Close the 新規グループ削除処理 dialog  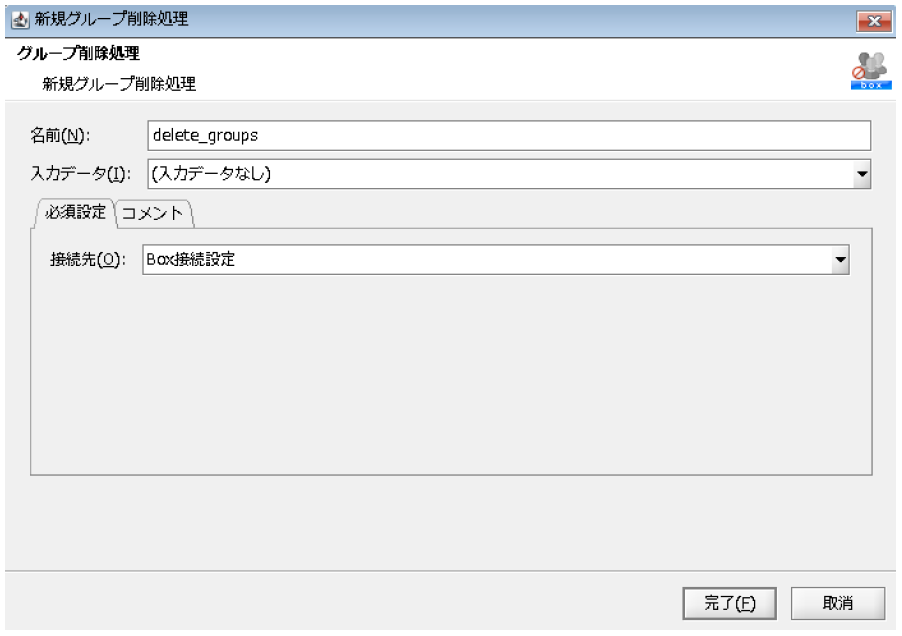[868, 19]
